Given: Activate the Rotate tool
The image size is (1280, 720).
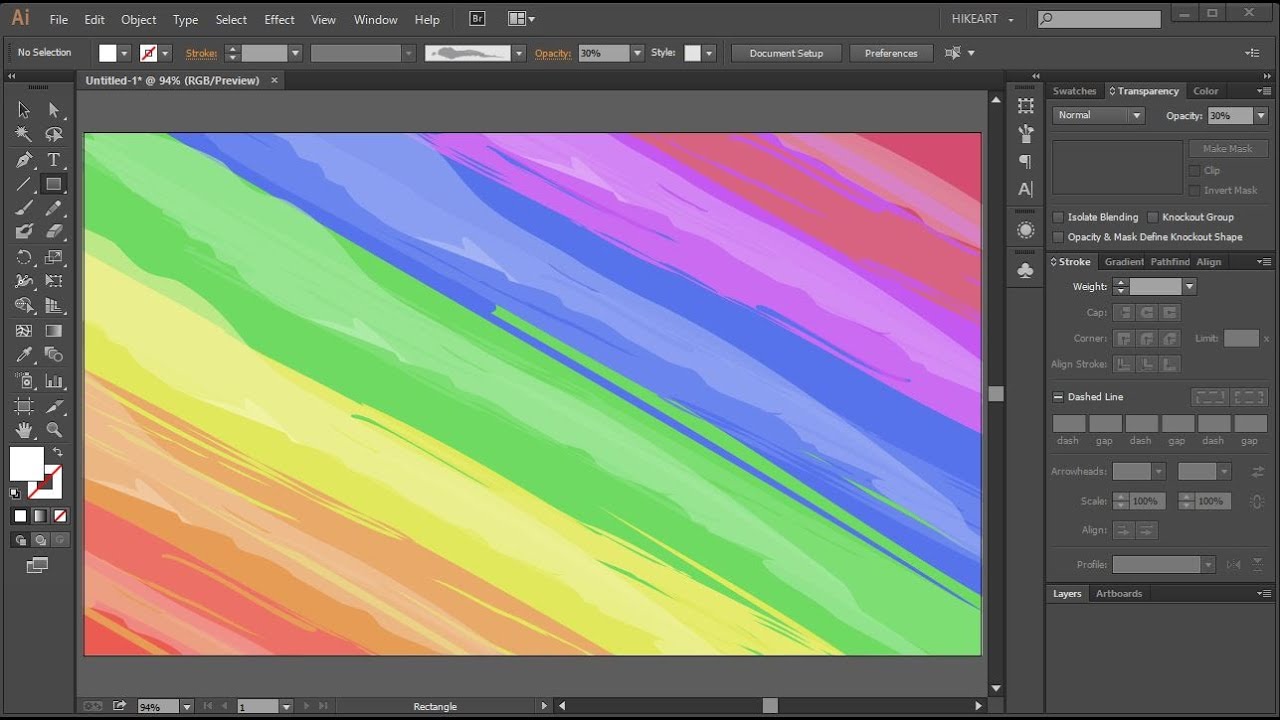Looking at the screenshot, I should pos(24,257).
